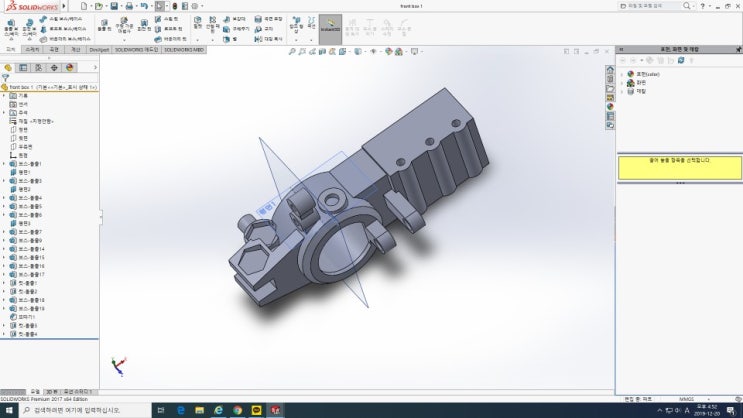Start the Extruded Boss/Base feature

click(x=11, y=28)
